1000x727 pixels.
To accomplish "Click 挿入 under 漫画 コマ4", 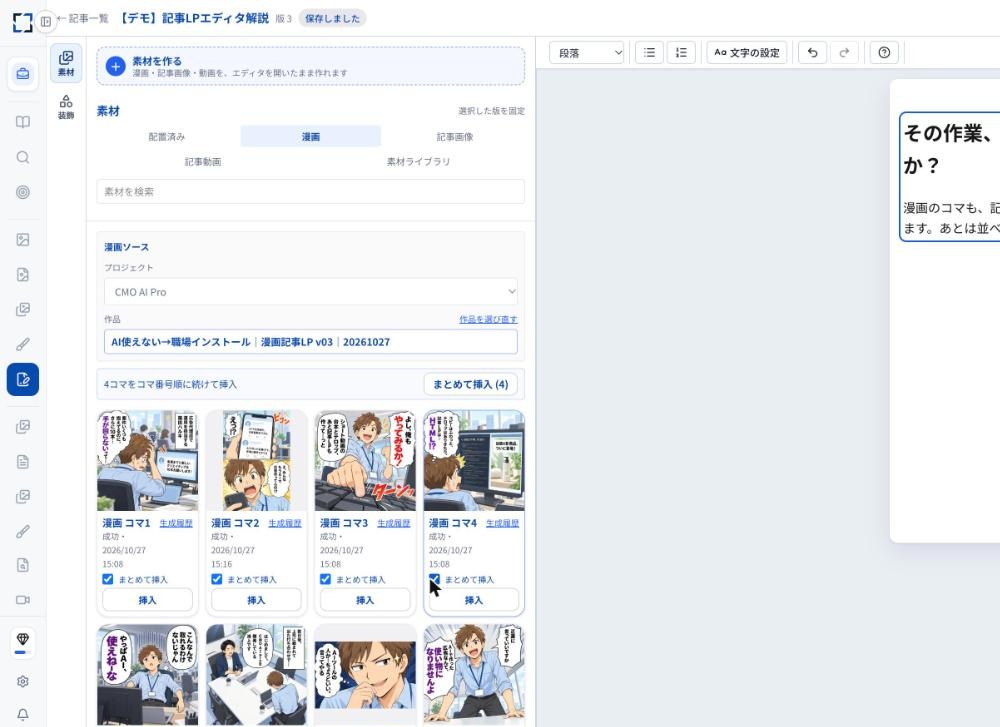I will click(x=474, y=600).
